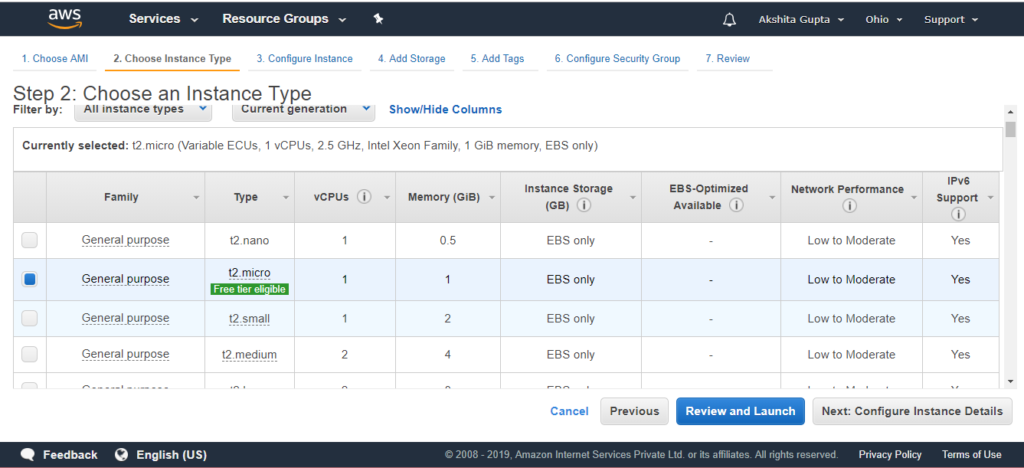This screenshot has height=468, width=1024.
Task: Deselect the t2.micro instance checkbox
Action: point(29,279)
